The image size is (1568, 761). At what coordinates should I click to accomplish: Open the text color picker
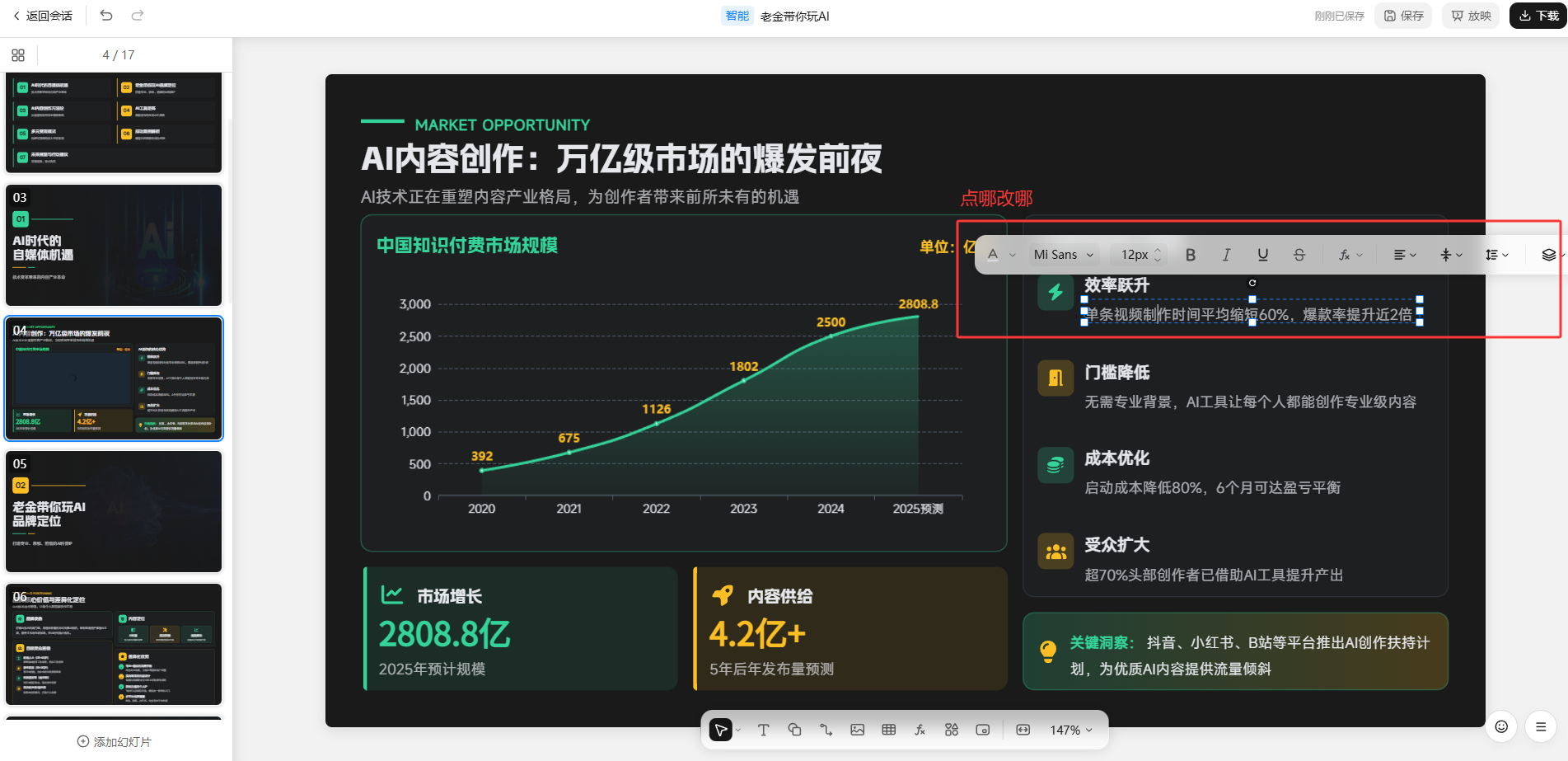coord(1000,255)
